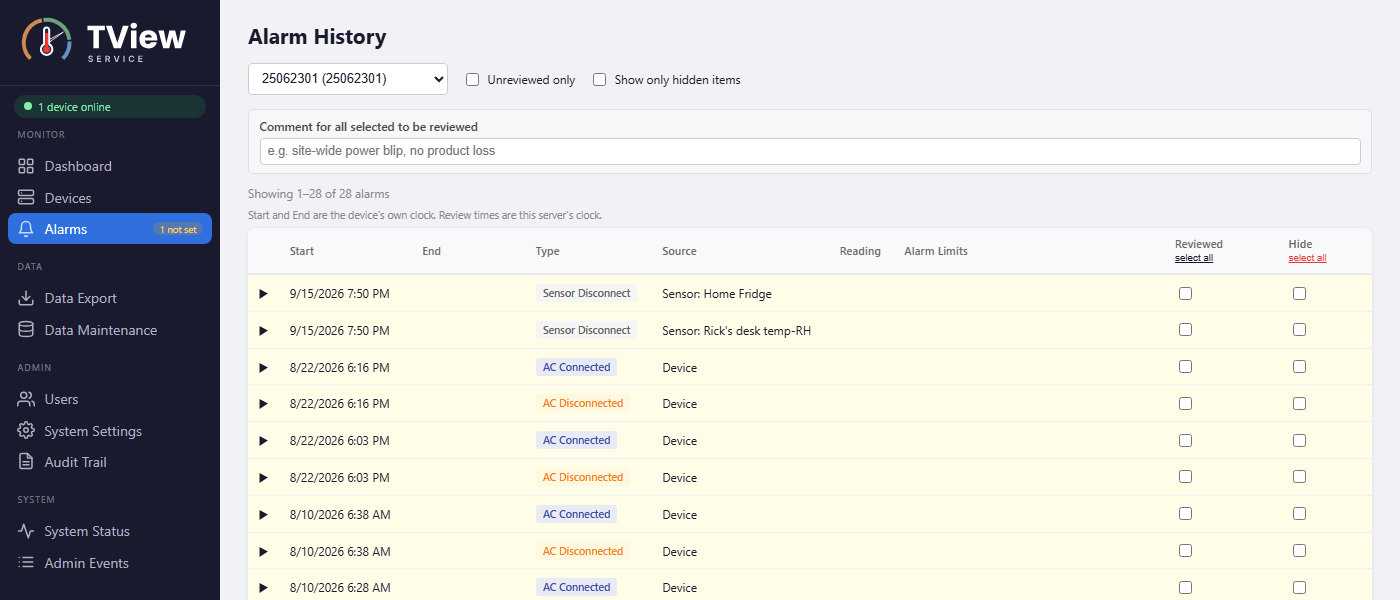Viewport: 1400px width, 600px height.
Task: Expand the 8/10 6:38 AM AC Connected row
Action: [264, 514]
